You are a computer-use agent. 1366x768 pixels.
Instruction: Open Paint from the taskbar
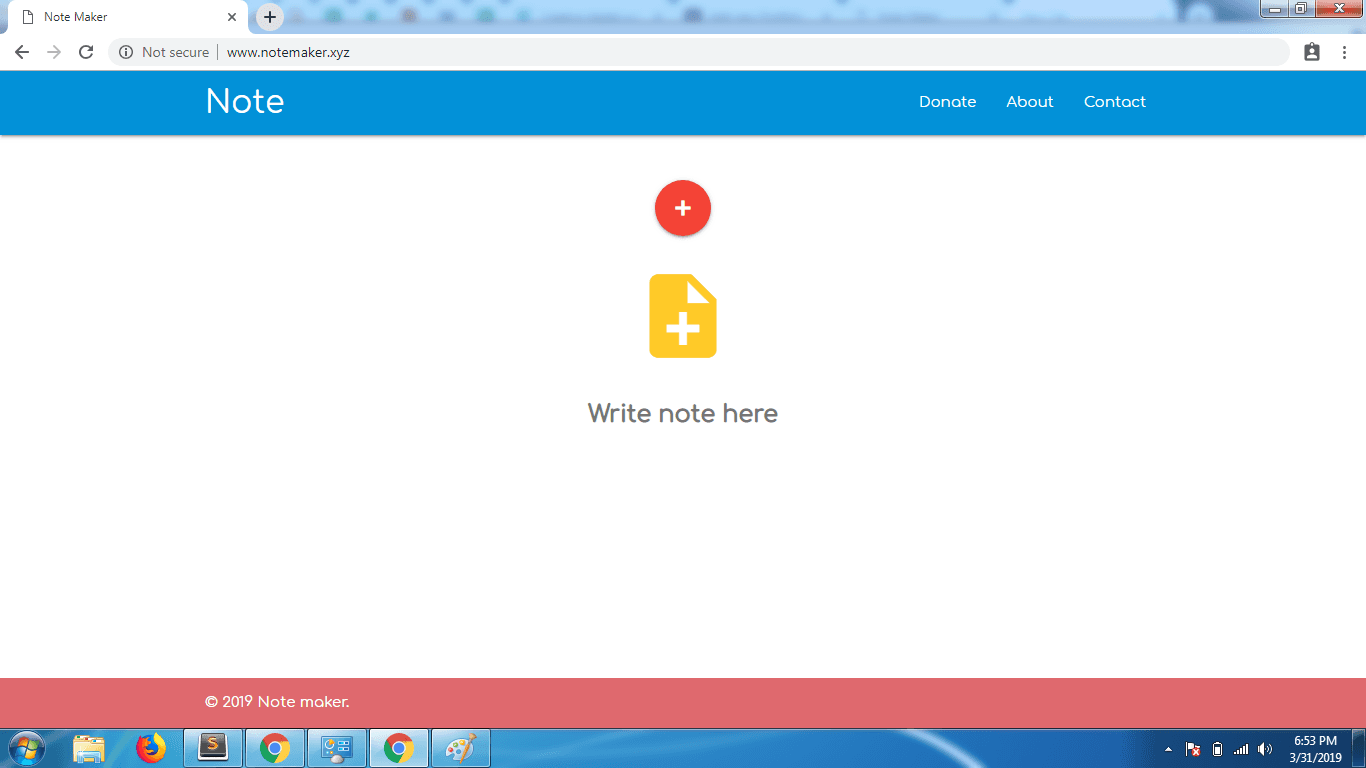460,748
